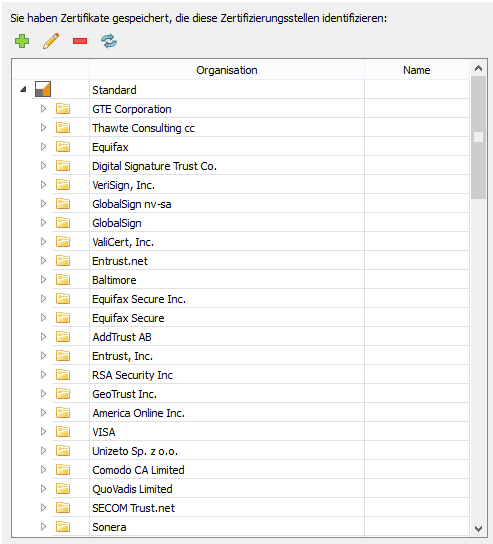493x544 pixels.
Task: Click the Name column header
Action: tap(417, 70)
